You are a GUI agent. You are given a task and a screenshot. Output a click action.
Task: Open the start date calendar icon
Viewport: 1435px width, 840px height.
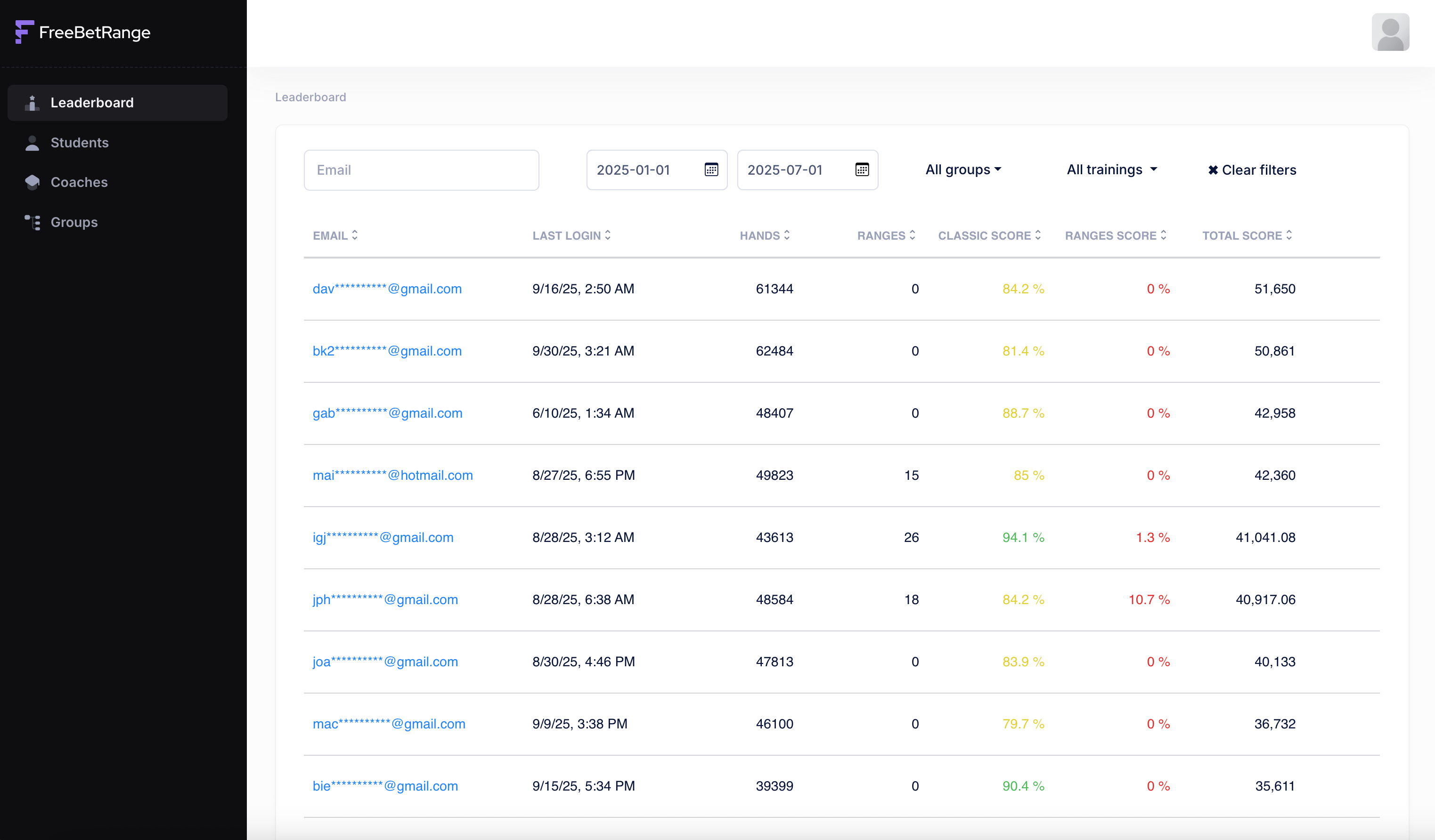coord(711,170)
